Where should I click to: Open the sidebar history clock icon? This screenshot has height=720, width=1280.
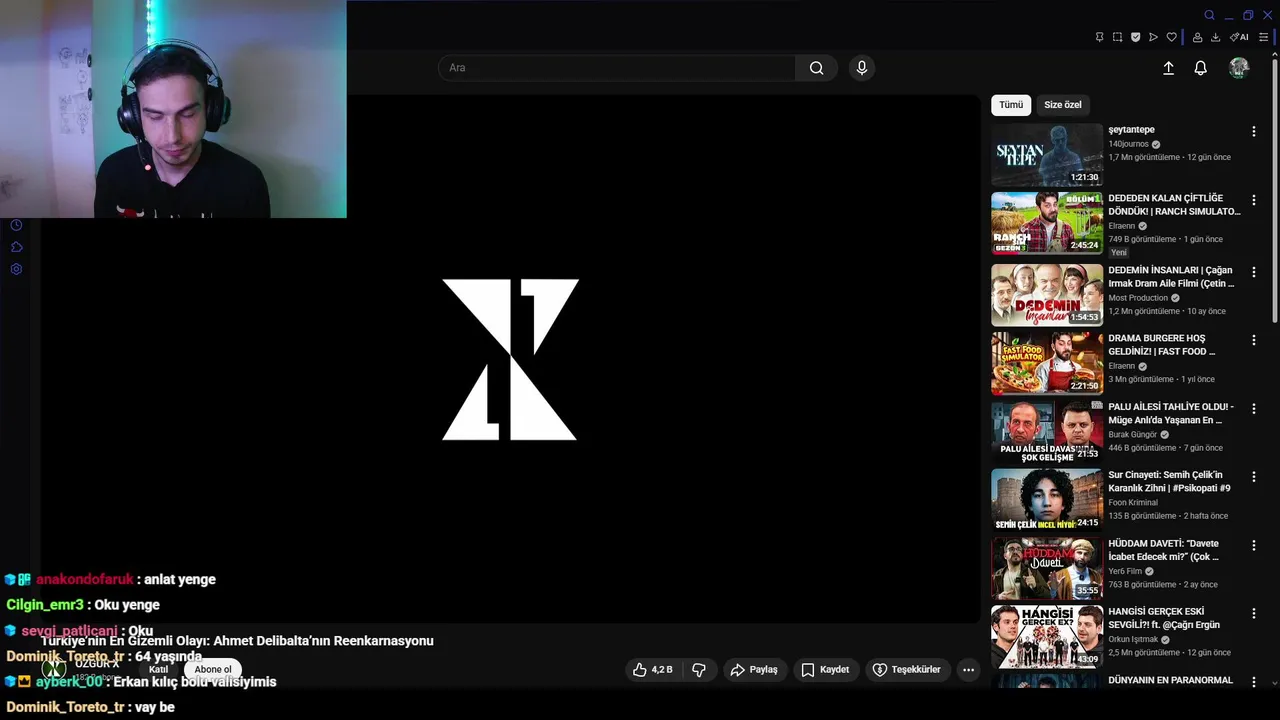(x=16, y=225)
